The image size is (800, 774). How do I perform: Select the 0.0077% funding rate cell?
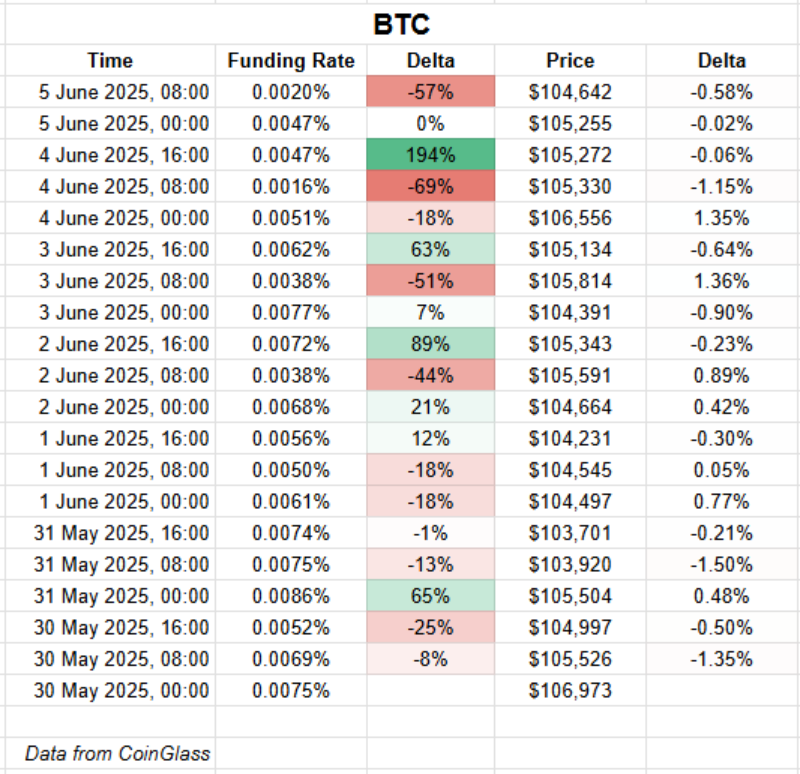pos(291,311)
